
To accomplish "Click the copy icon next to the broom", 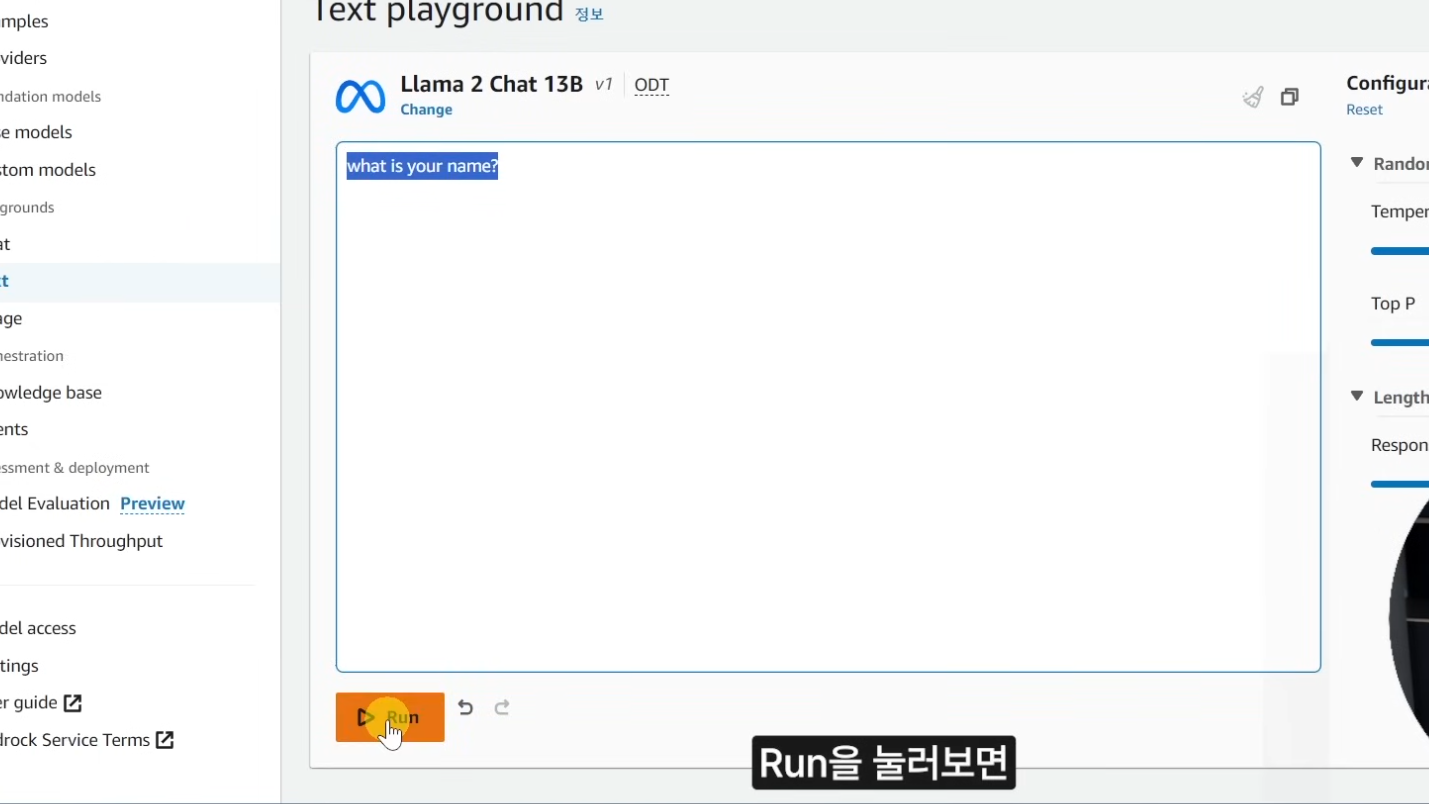I will pos(1290,97).
